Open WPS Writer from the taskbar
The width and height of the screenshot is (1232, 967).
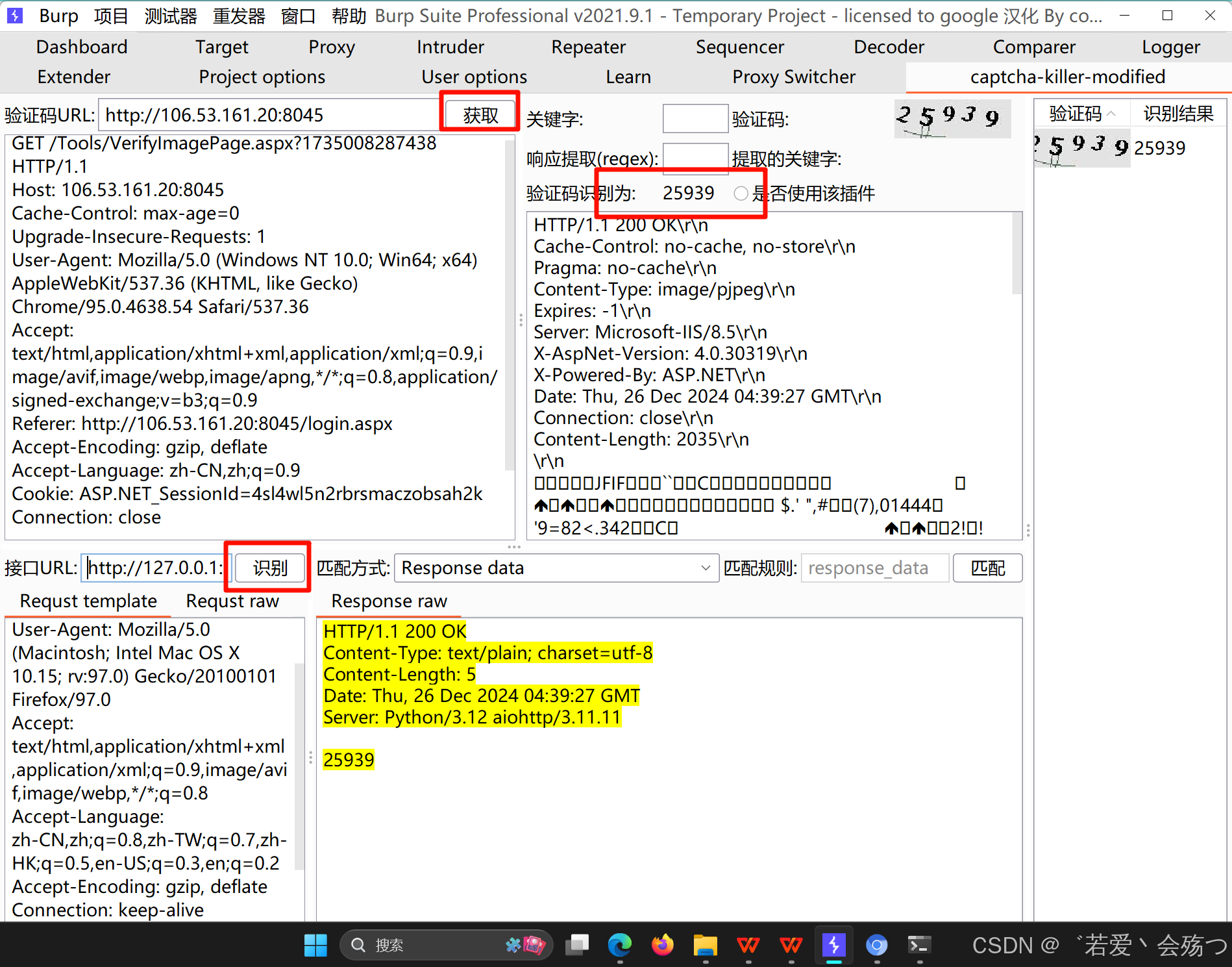point(748,946)
